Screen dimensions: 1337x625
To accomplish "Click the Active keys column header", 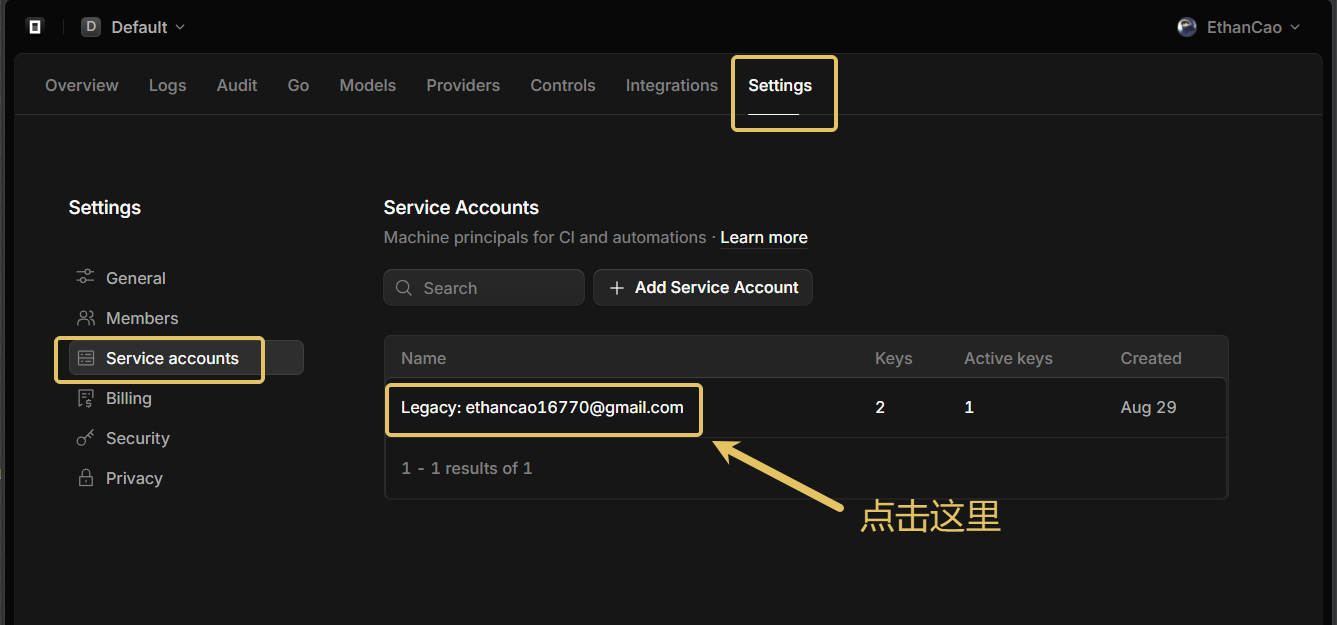I will (1008, 358).
